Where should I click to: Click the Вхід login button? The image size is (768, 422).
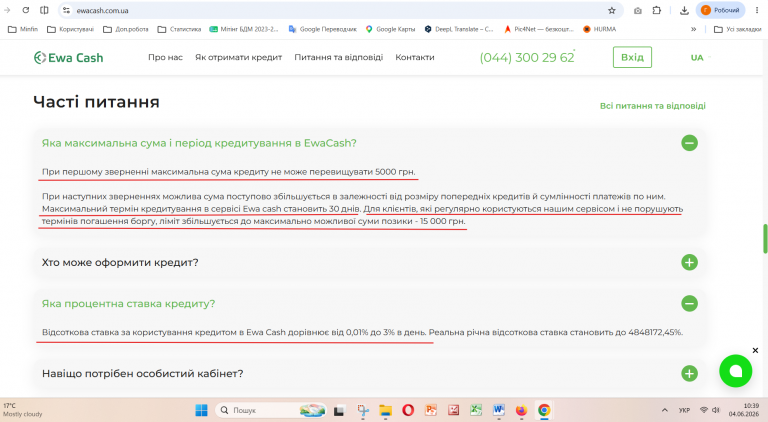(632, 57)
